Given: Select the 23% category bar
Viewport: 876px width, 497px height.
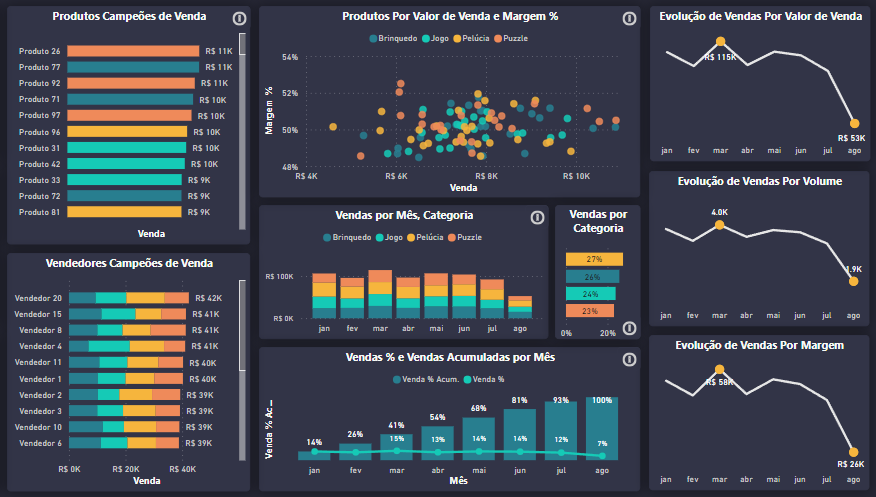Looking at the screenshot, I should click(x=590, y=311).
